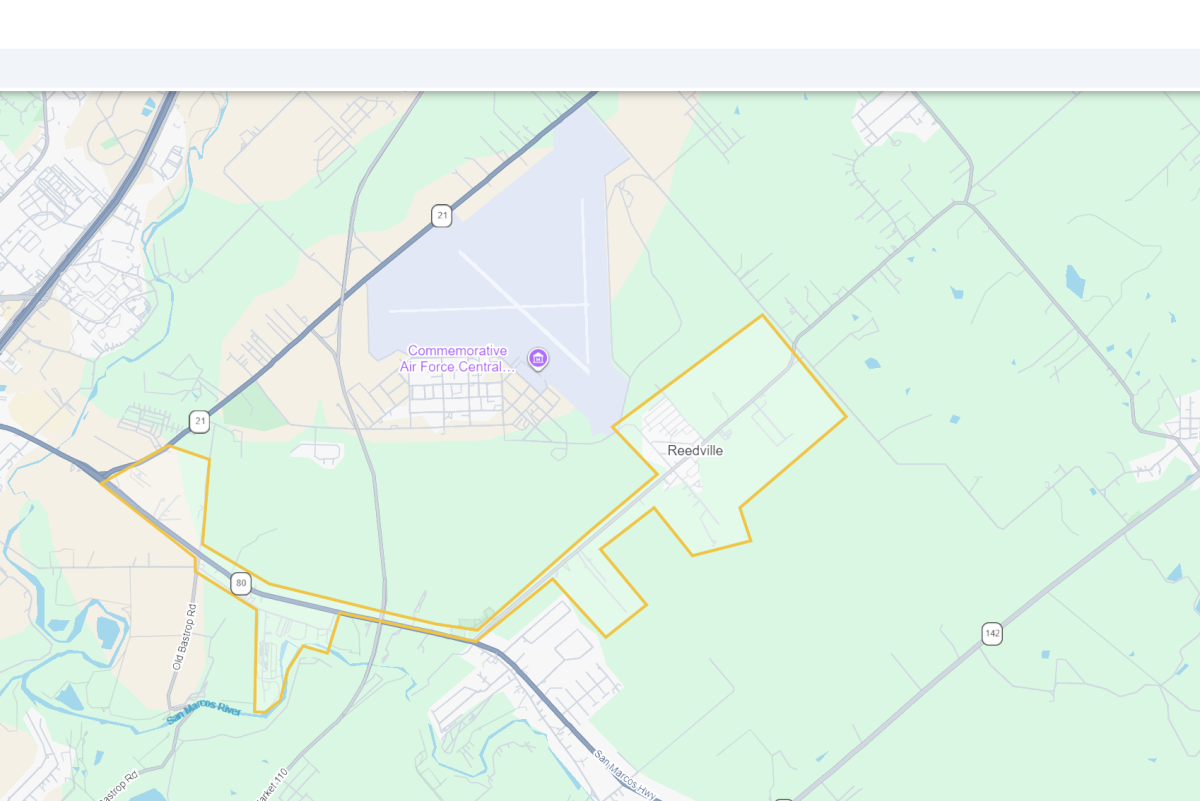Click the Highway 21 shield on the left side

(x=200, y=420)
